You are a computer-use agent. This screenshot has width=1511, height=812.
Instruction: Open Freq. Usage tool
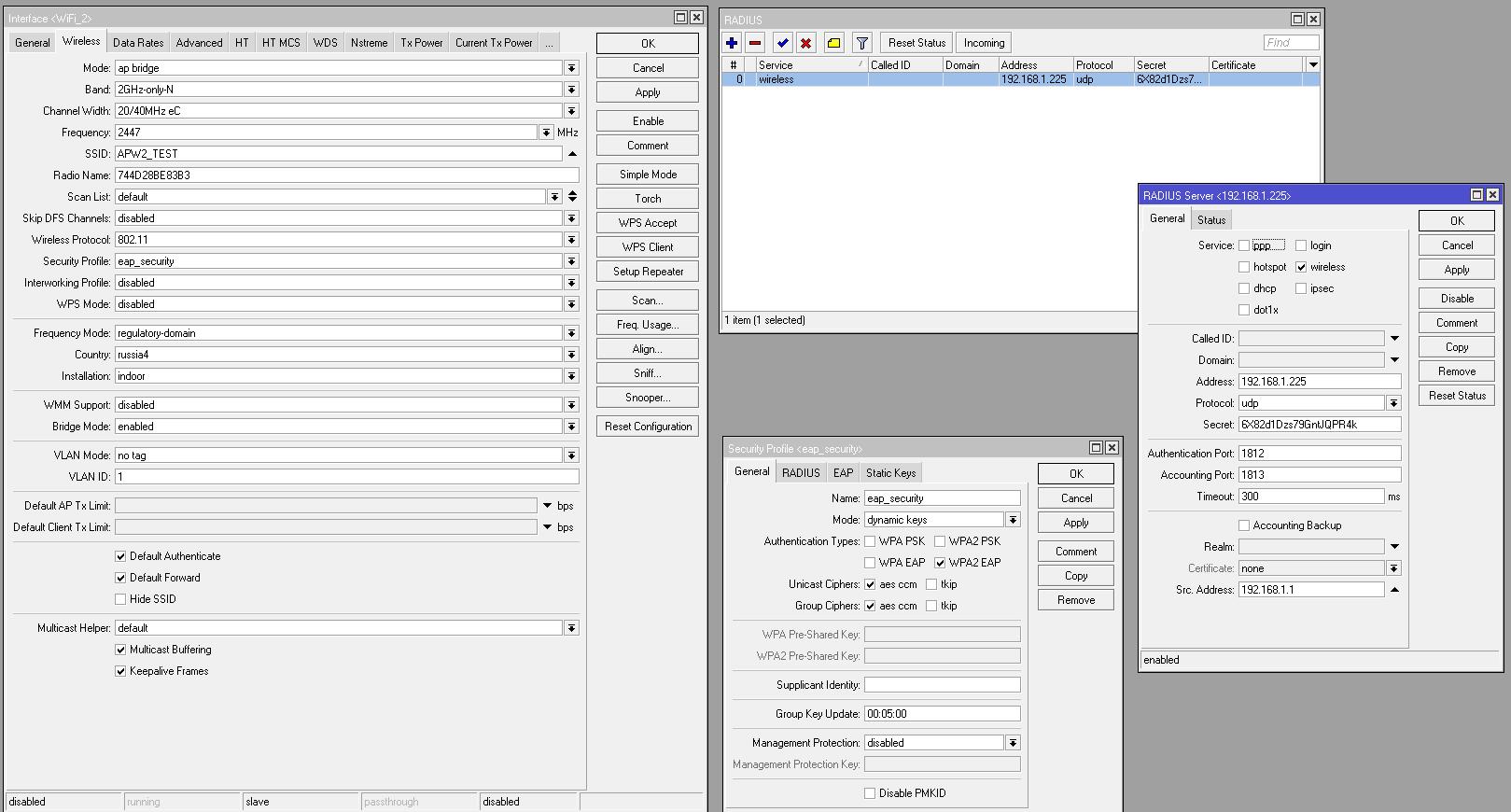point(648,325)
